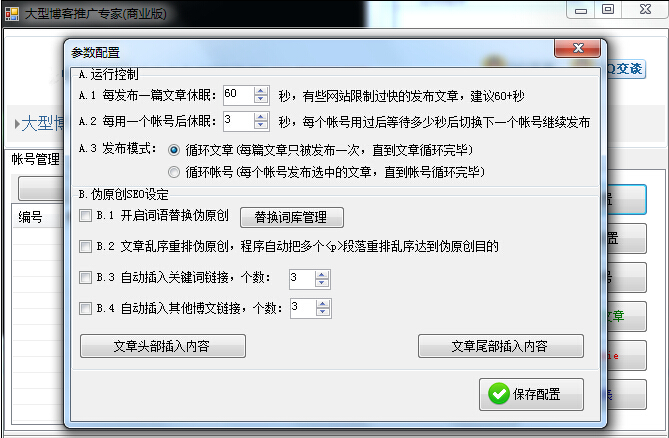669x438 pixels.
Task: Decrease the B.4 blog link count
Action: click(x=323, y=313)
